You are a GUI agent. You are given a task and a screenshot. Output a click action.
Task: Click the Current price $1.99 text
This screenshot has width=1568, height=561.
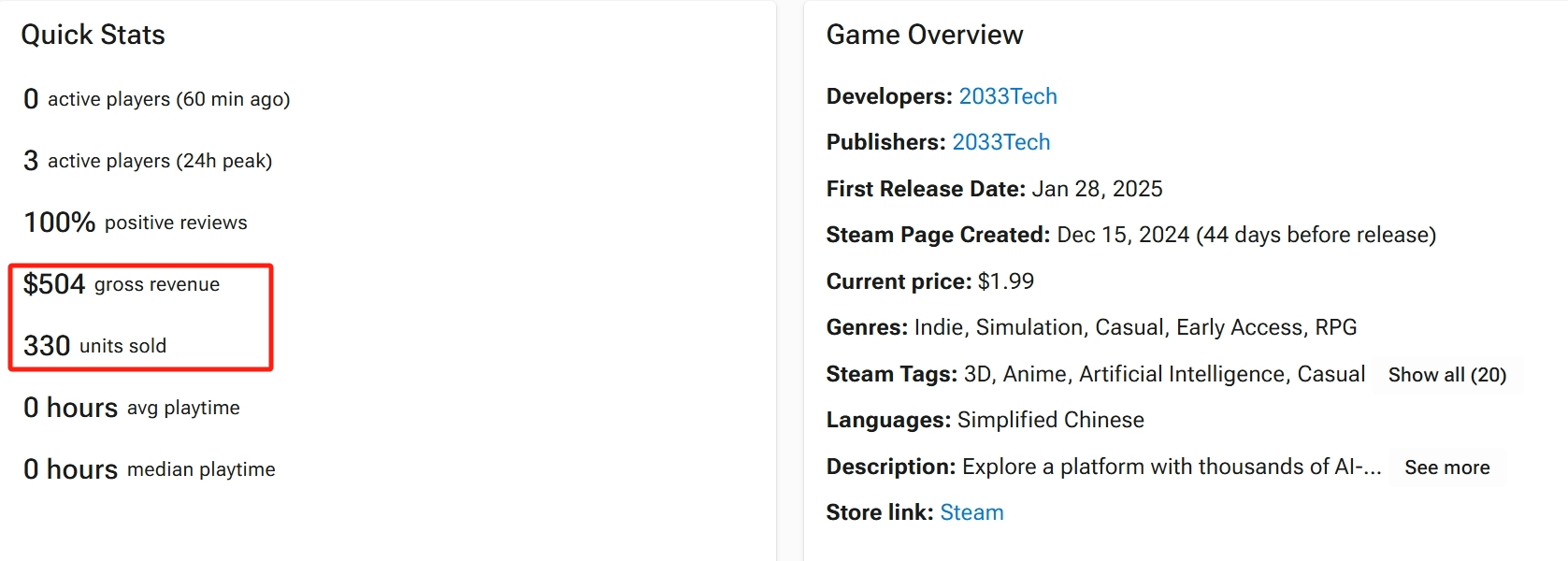(929, 281)
